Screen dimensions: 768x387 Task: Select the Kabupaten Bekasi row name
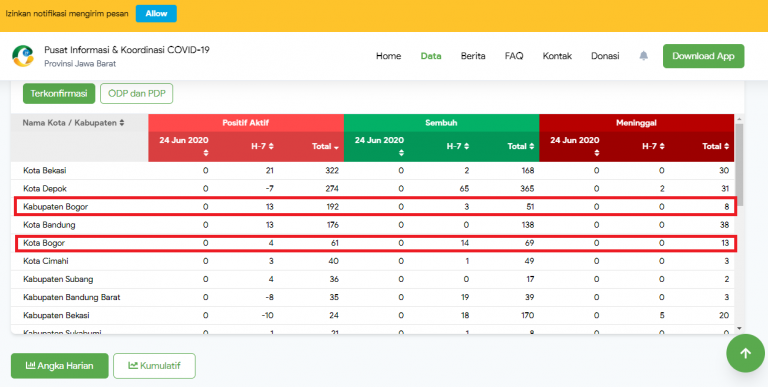click(56, 315)
